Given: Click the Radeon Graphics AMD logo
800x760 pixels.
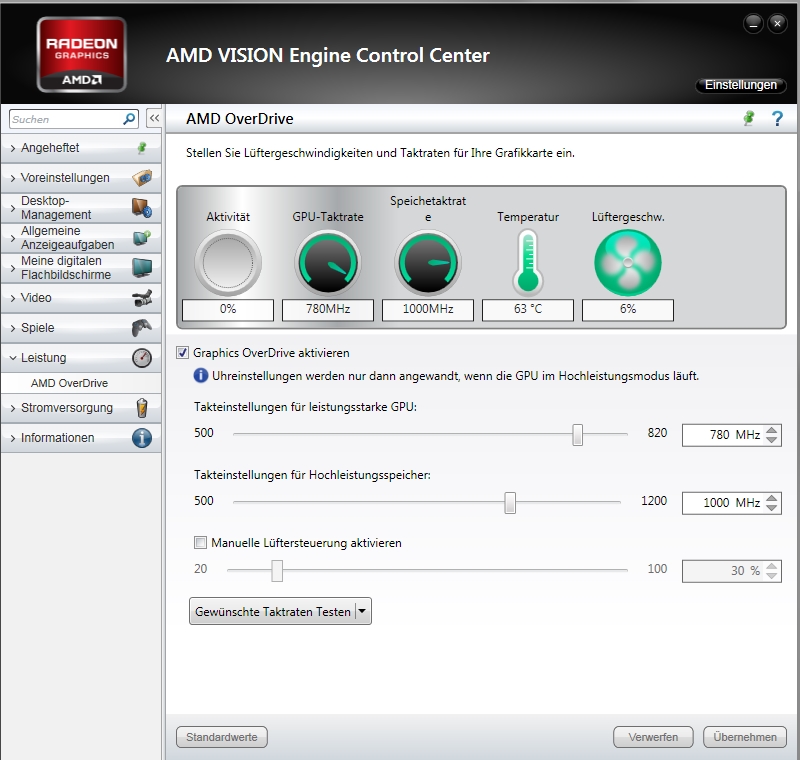Looking at the screenshot, I should [x=82, y=55].
